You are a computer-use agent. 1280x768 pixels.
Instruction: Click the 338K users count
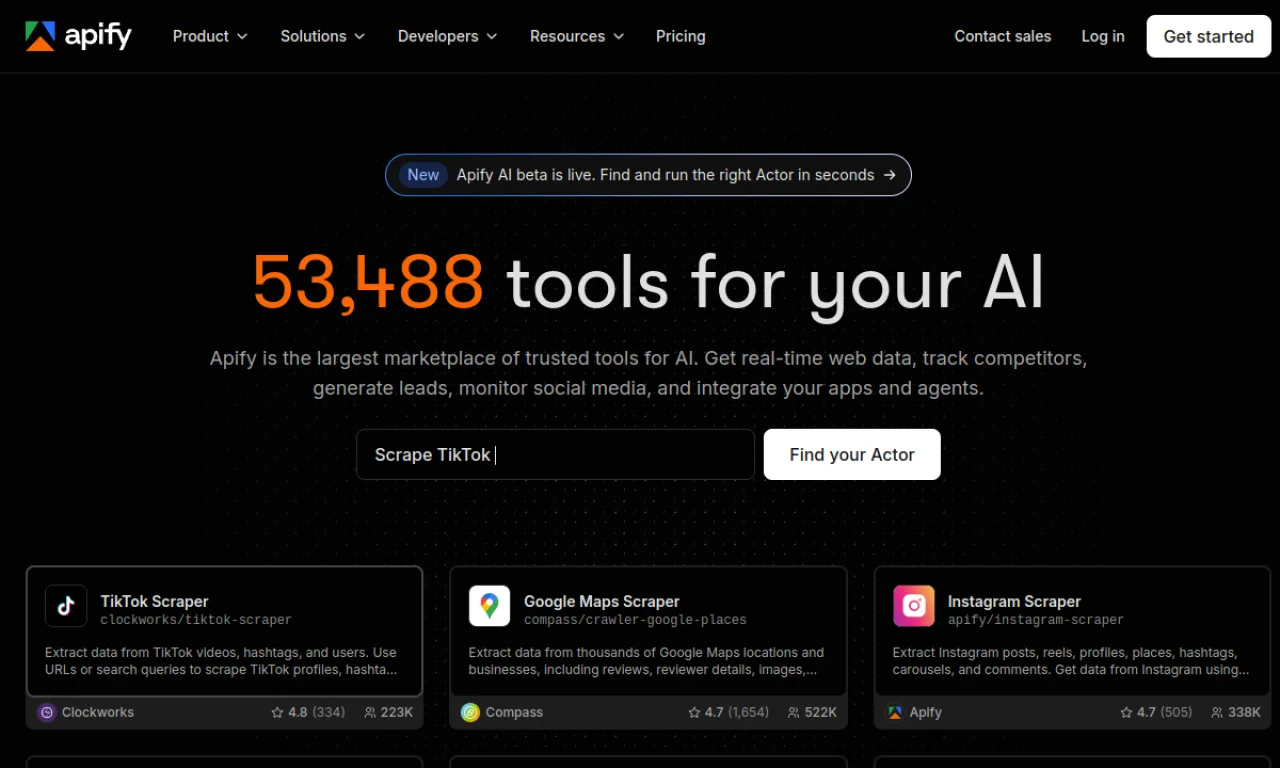1244,712
